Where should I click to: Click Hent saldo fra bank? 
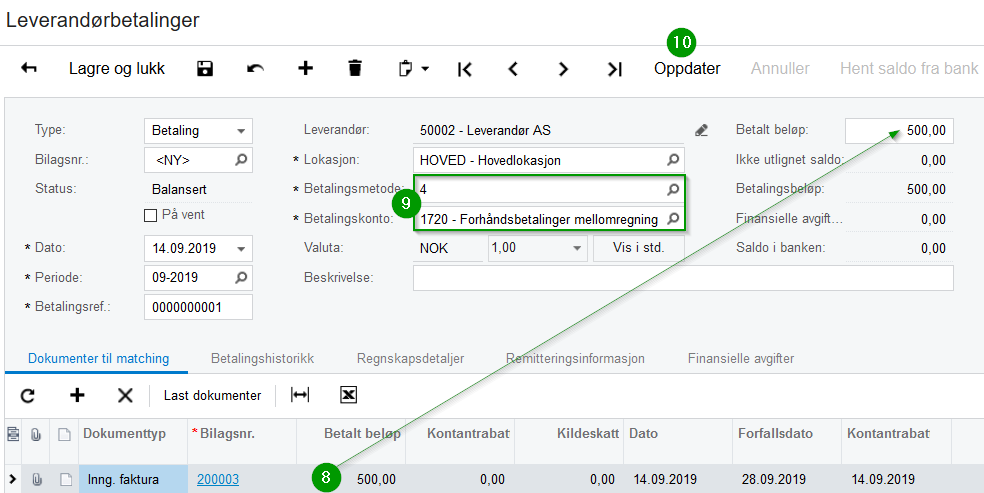(909, 68)
